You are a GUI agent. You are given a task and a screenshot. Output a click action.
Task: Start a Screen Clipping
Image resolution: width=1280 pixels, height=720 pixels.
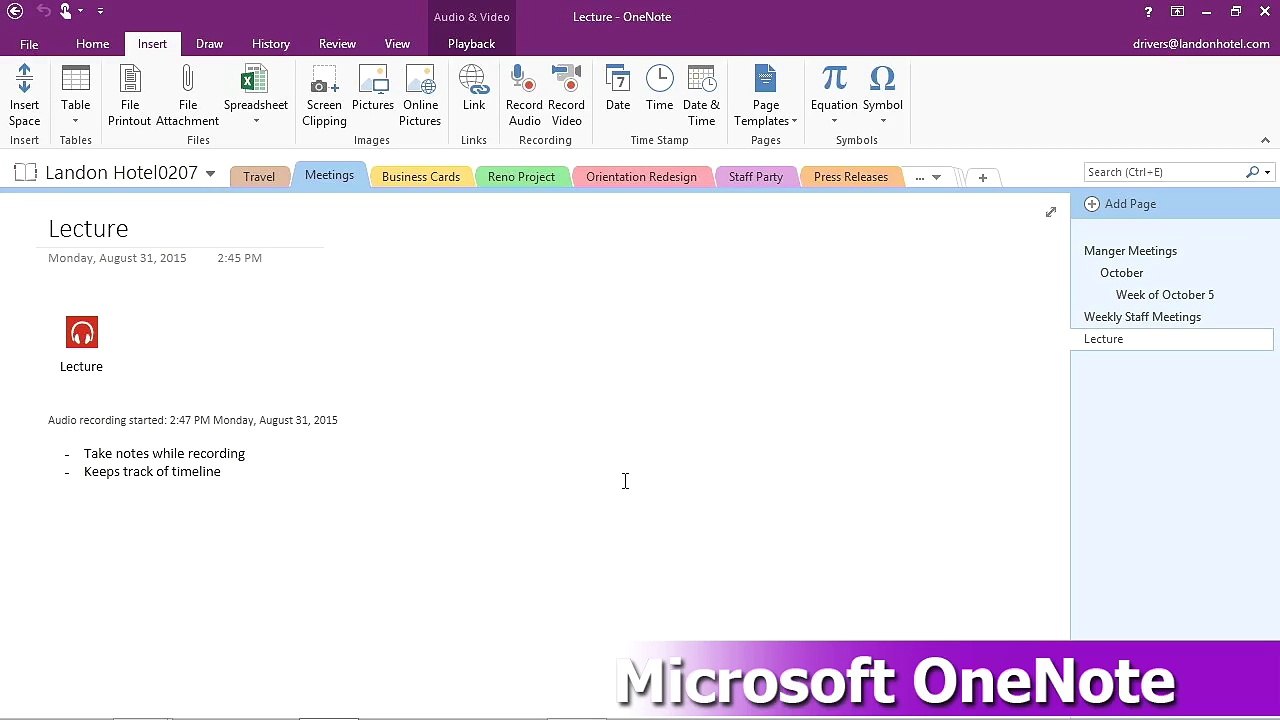pyautogui.click(x=324, y=95)
